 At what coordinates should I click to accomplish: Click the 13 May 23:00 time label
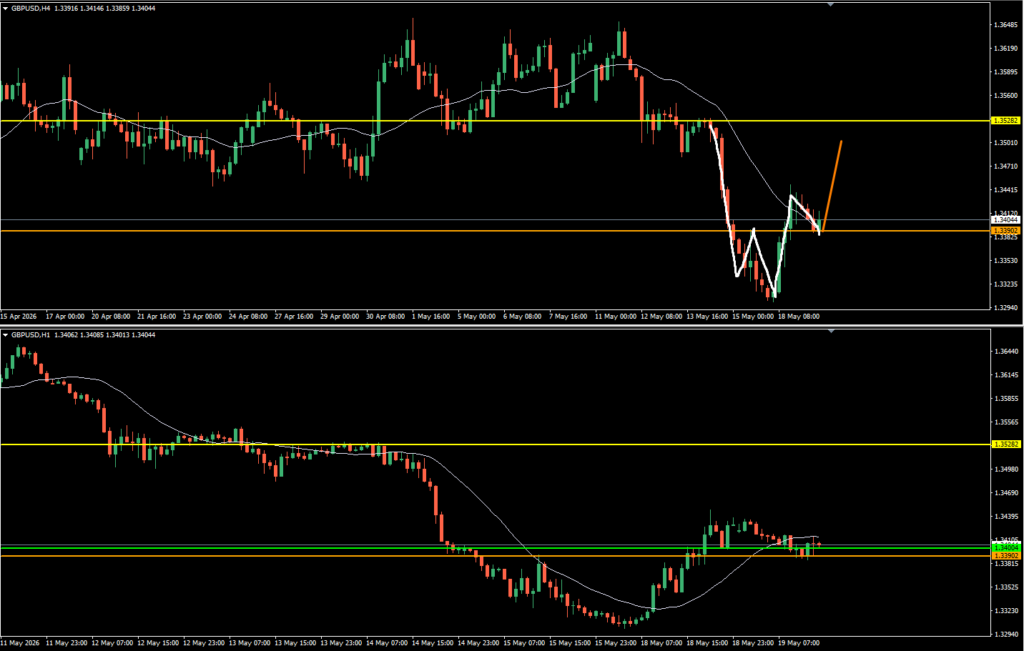click(x=340, y=643)
